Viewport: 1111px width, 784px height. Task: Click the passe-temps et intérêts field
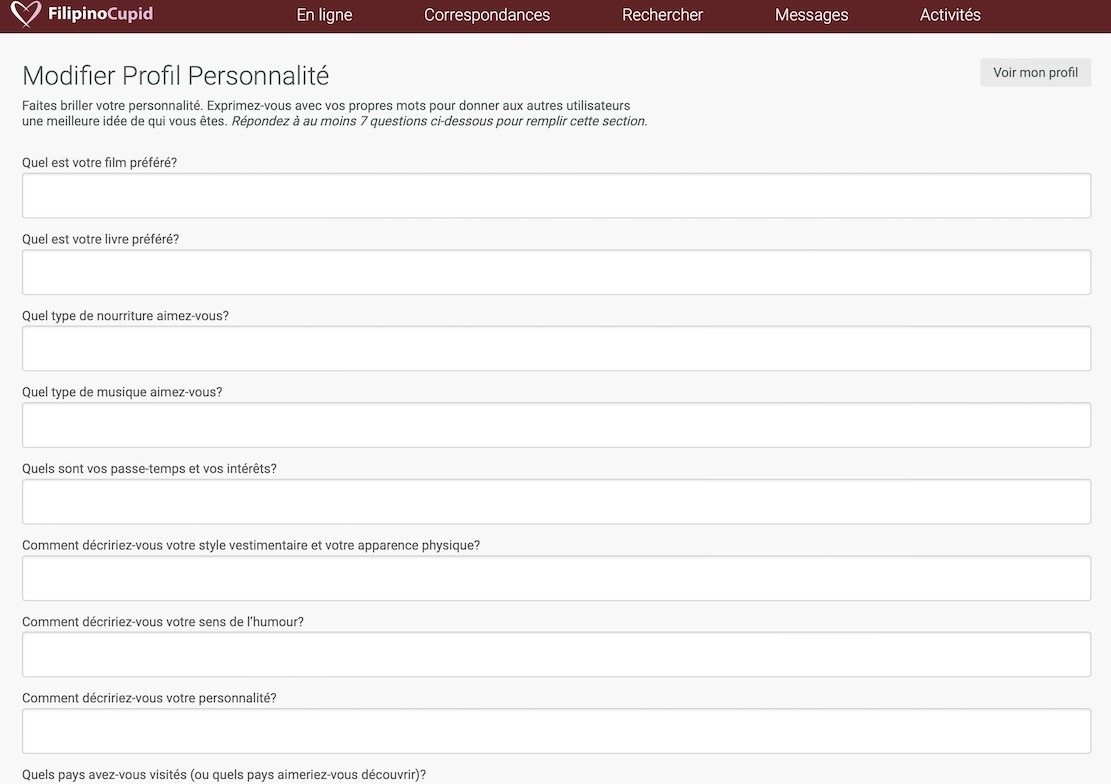click(x=556, y=502)
